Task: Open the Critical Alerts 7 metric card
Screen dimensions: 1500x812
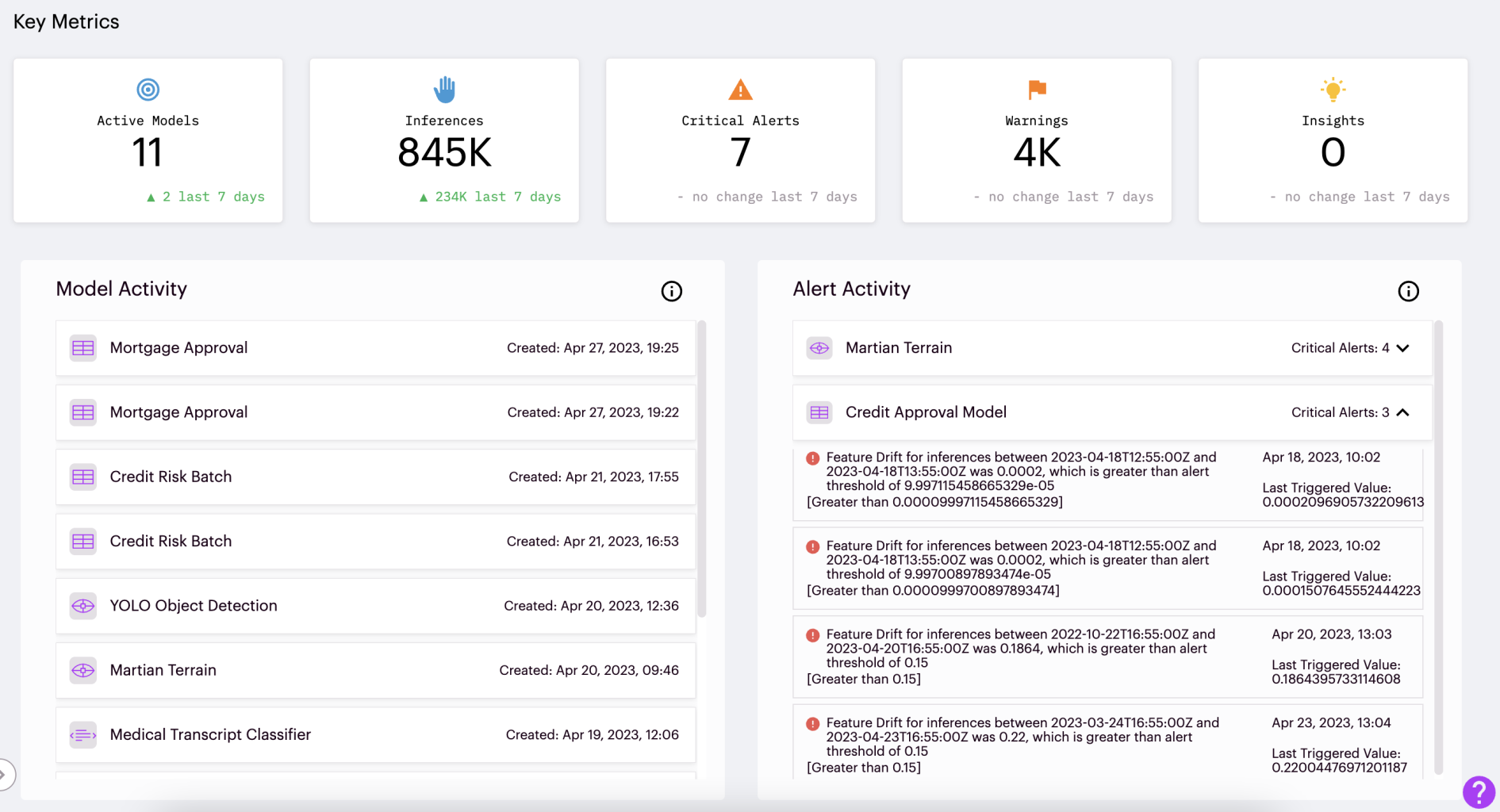Action: point(740,140)
